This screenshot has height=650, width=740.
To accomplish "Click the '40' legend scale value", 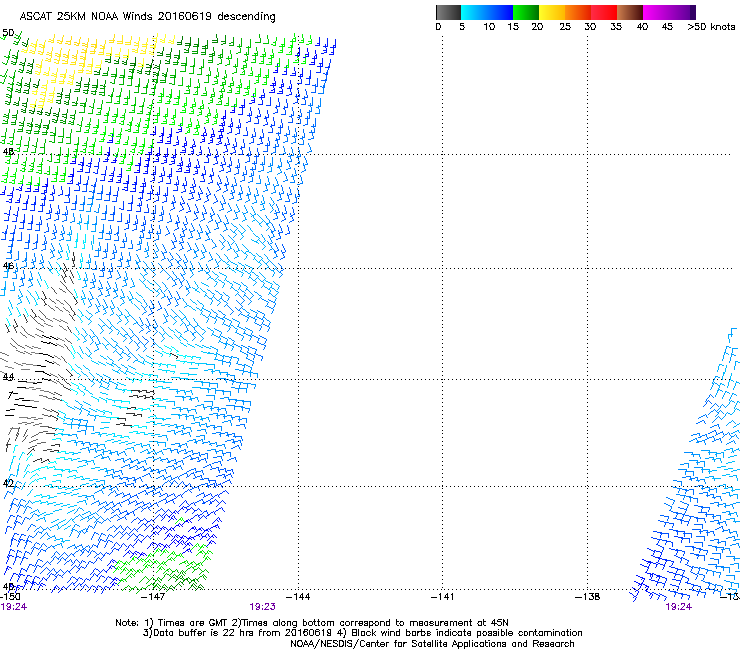I will [x=642, y=27].
